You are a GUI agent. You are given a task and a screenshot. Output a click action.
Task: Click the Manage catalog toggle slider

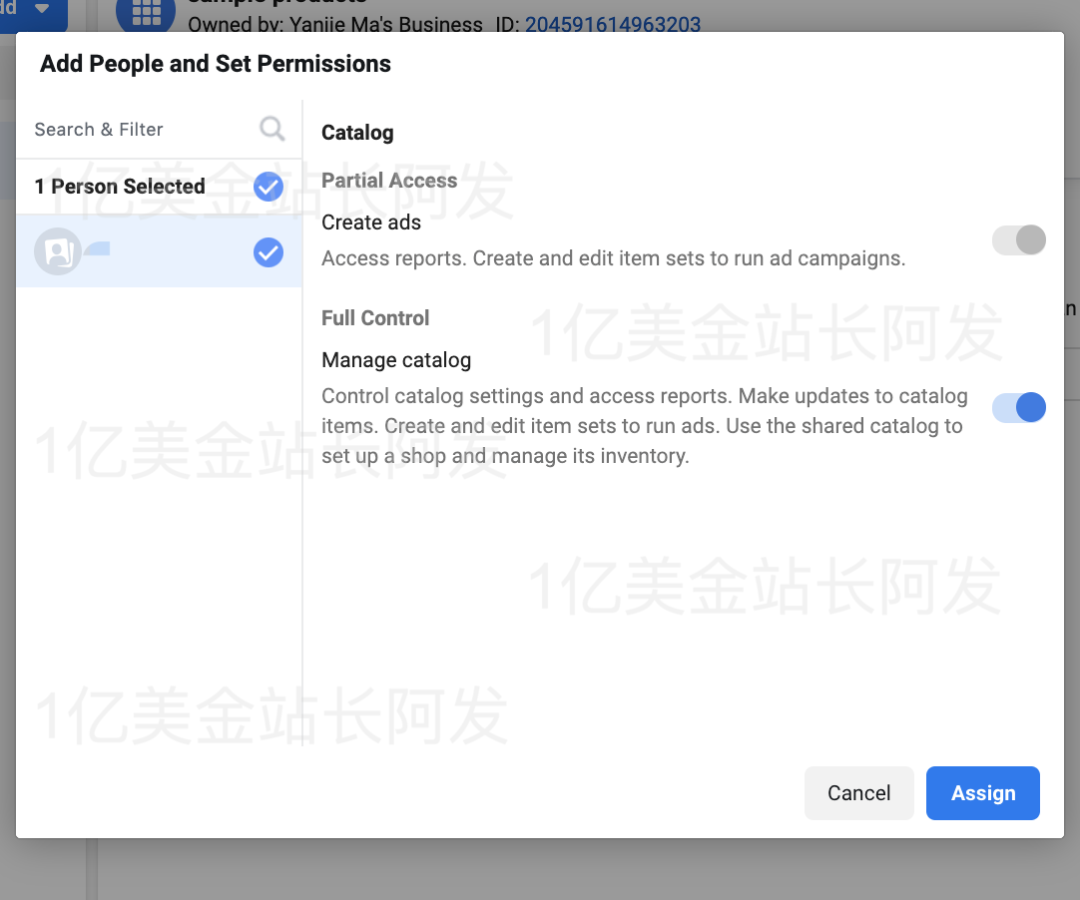(1018, 408)
